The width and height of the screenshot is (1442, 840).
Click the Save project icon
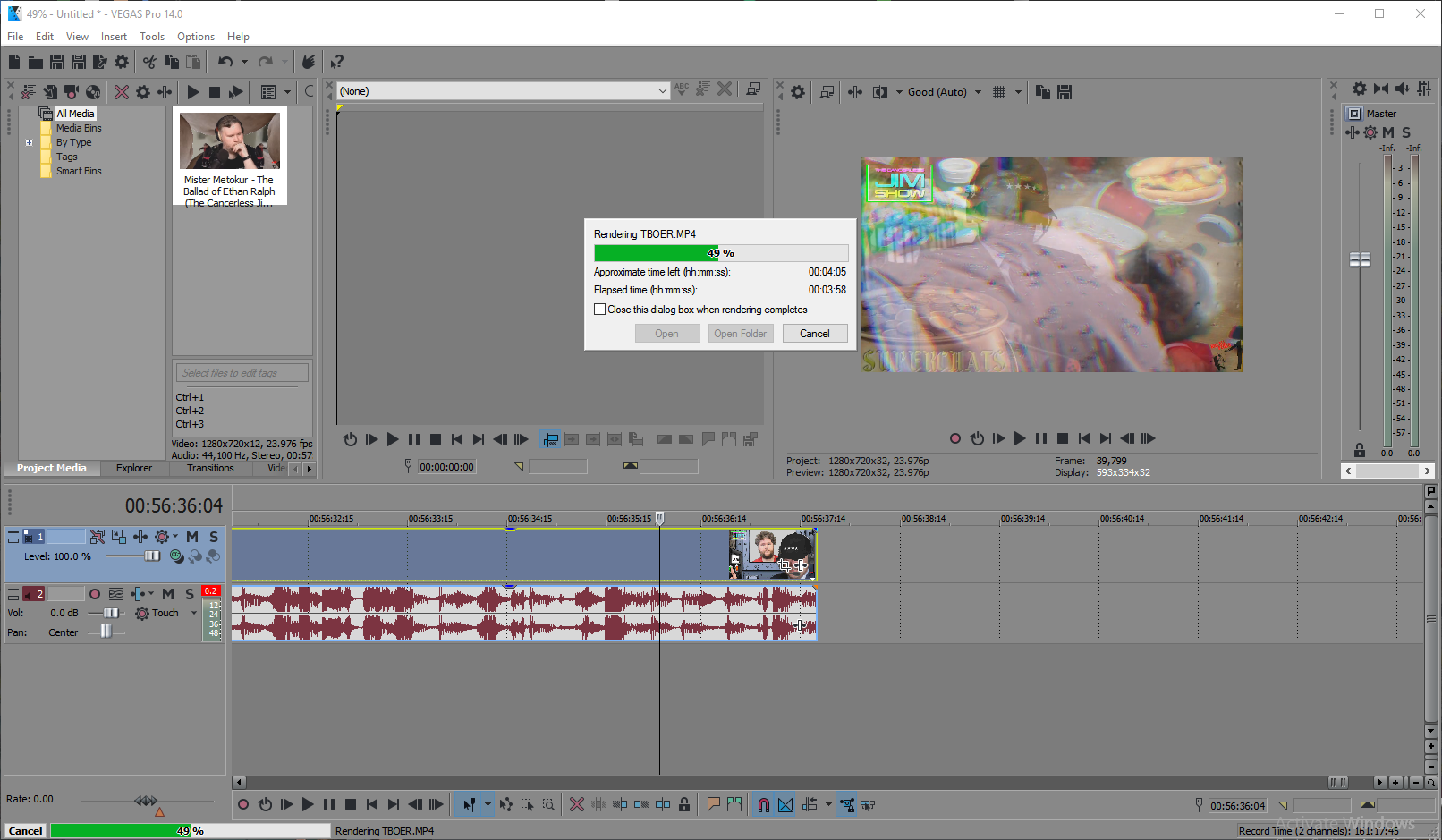(x=57, y=62)
